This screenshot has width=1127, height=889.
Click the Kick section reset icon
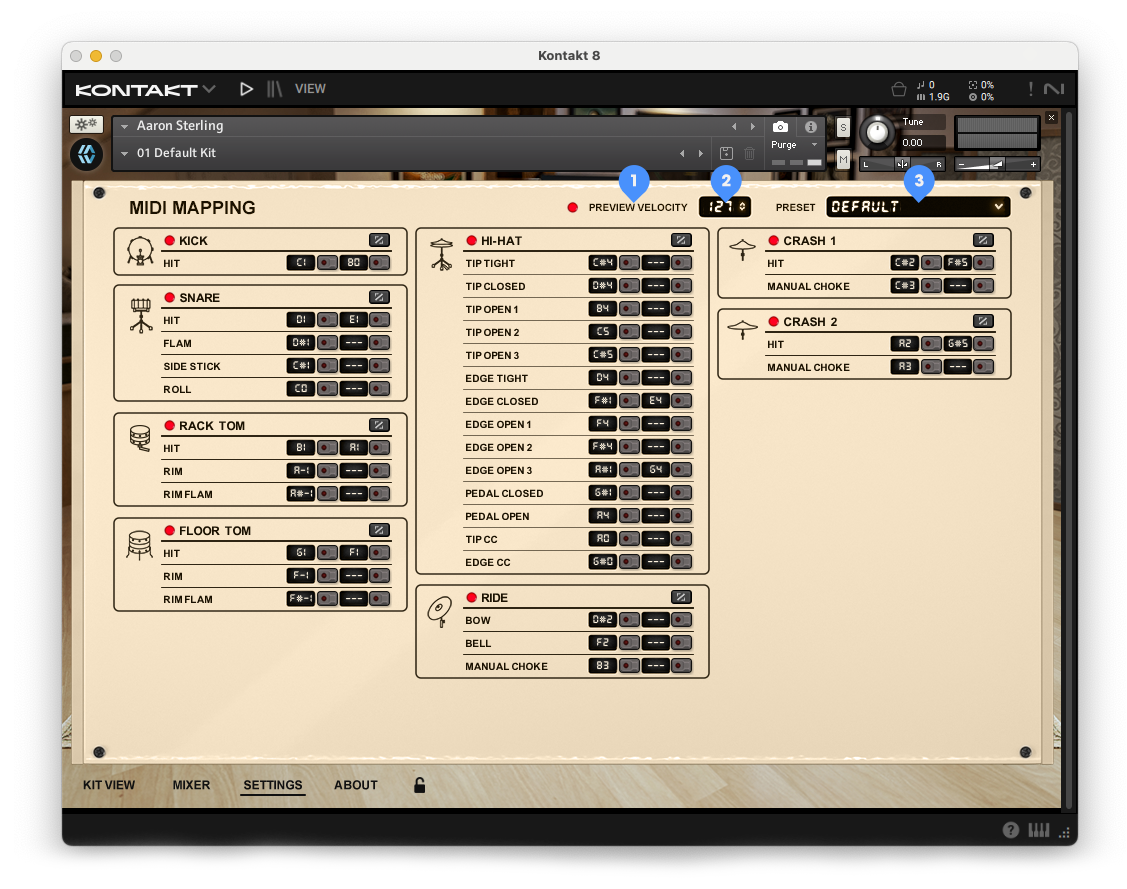click(x=379, y=240)
